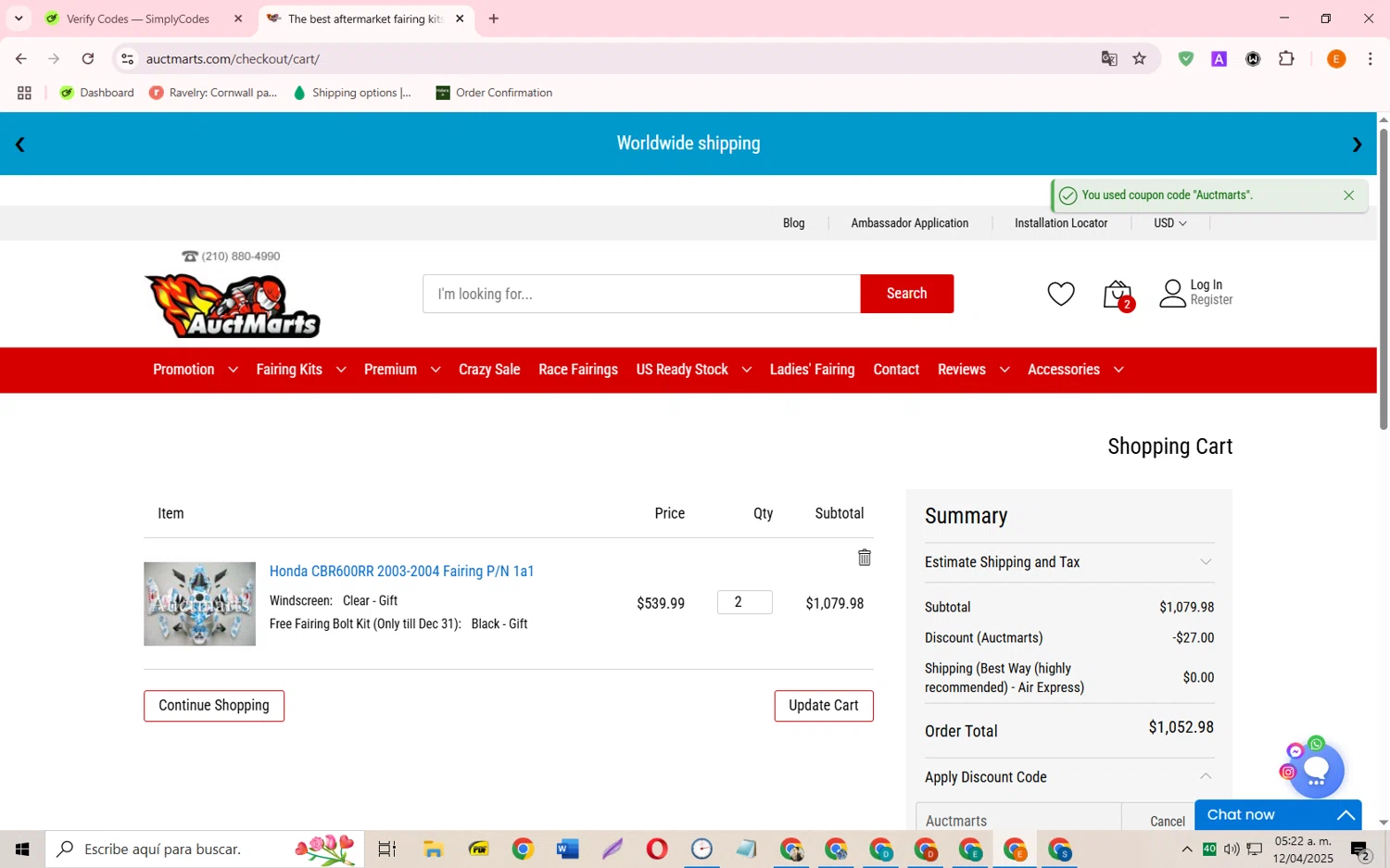
Task: Open File Explorer from the taskbar
Action: [433, 849]
